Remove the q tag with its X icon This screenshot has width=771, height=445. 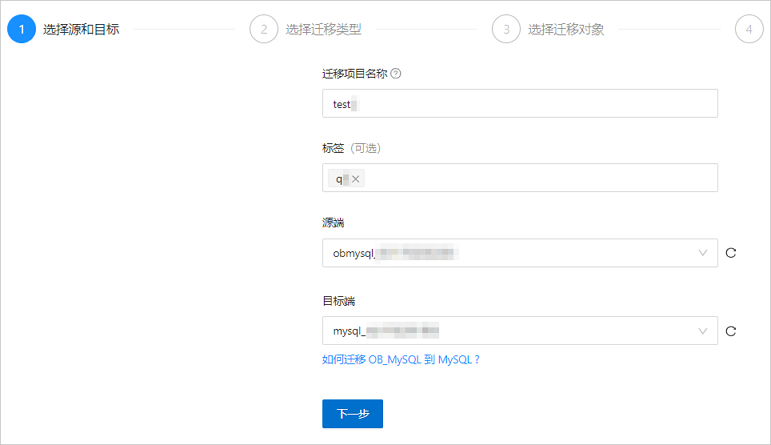coord(356,179)
